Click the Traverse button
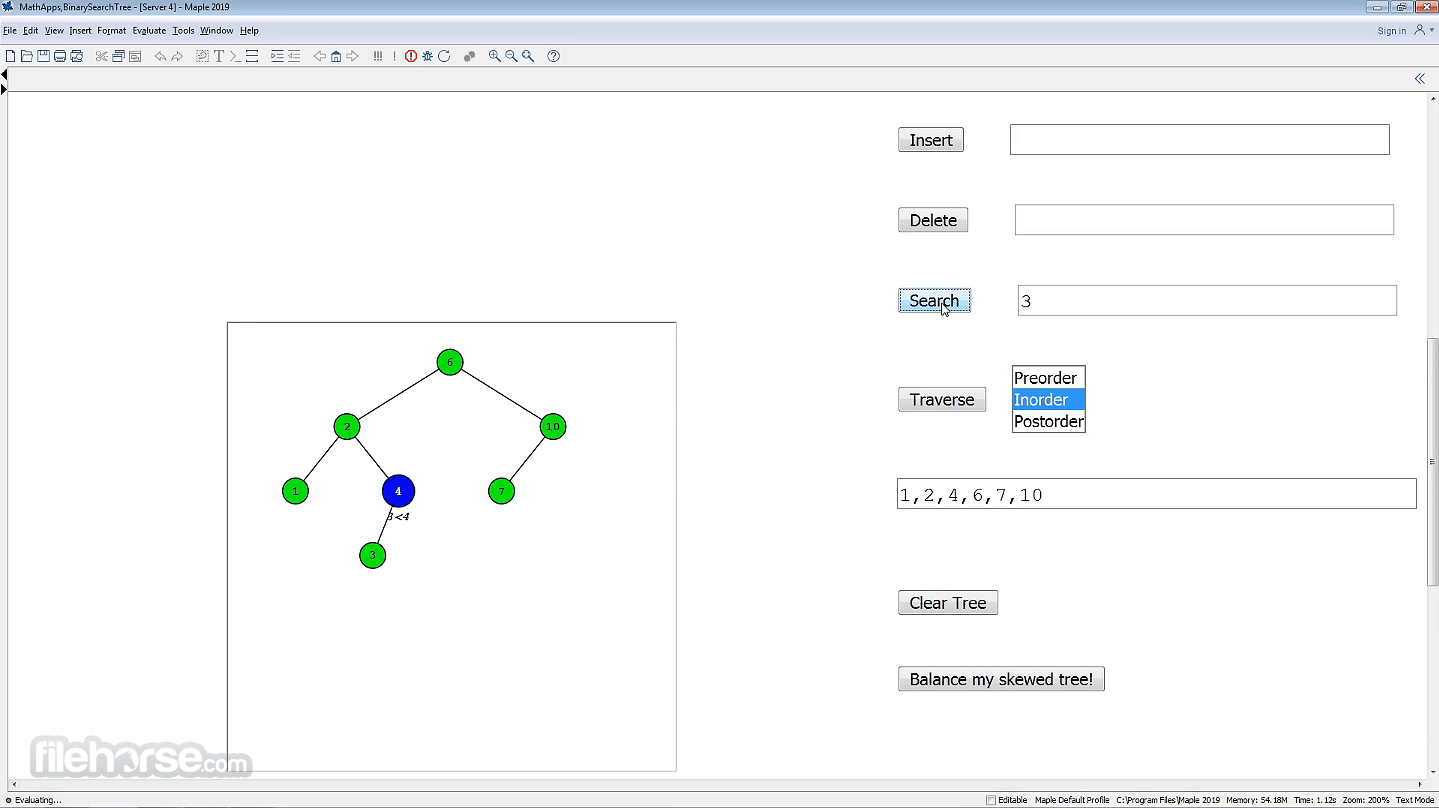This screenshot has width=1439, height=808. pyautogui.click(x=942, y=400)
